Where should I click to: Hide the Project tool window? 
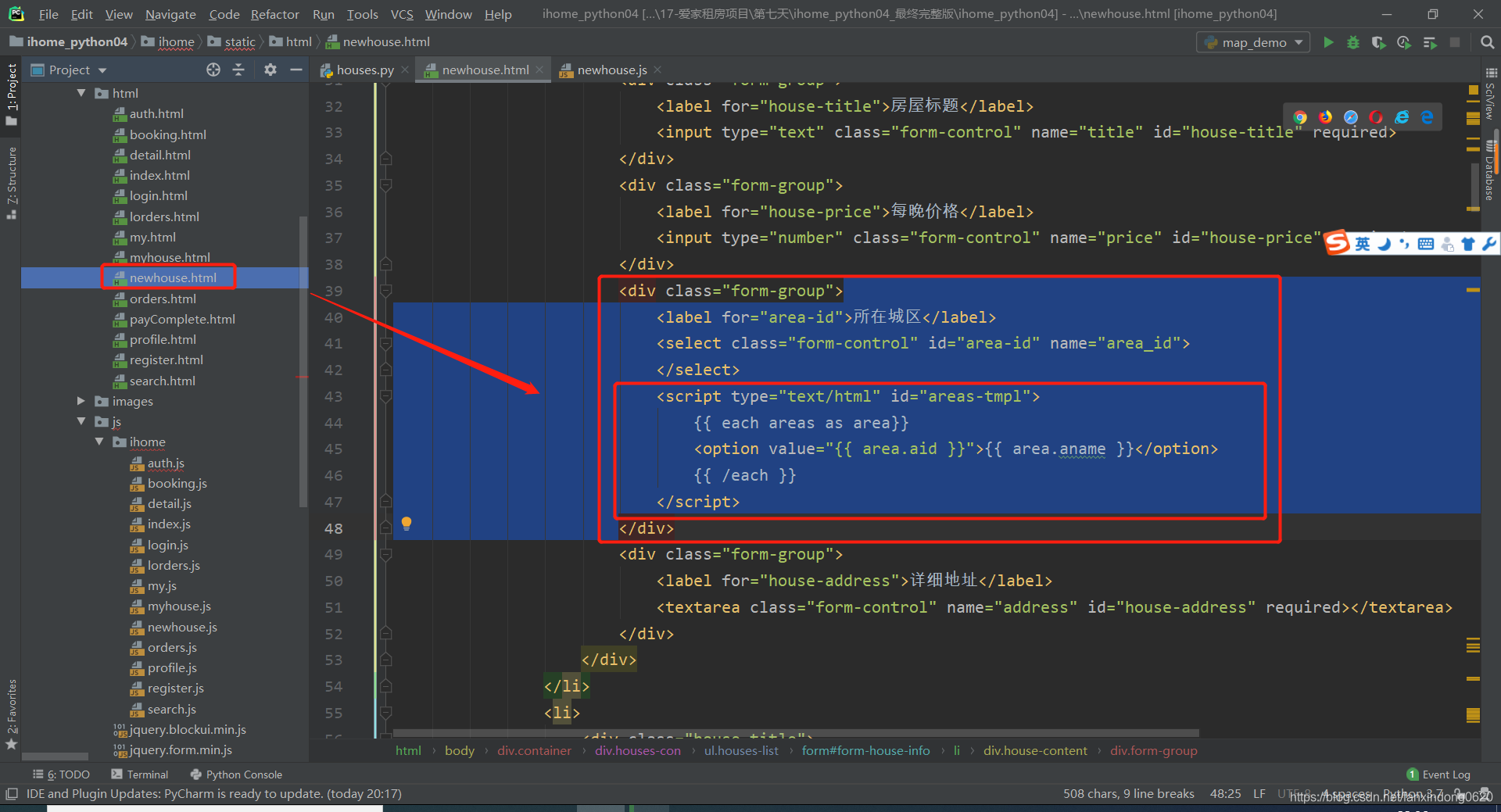coord(296,70)
